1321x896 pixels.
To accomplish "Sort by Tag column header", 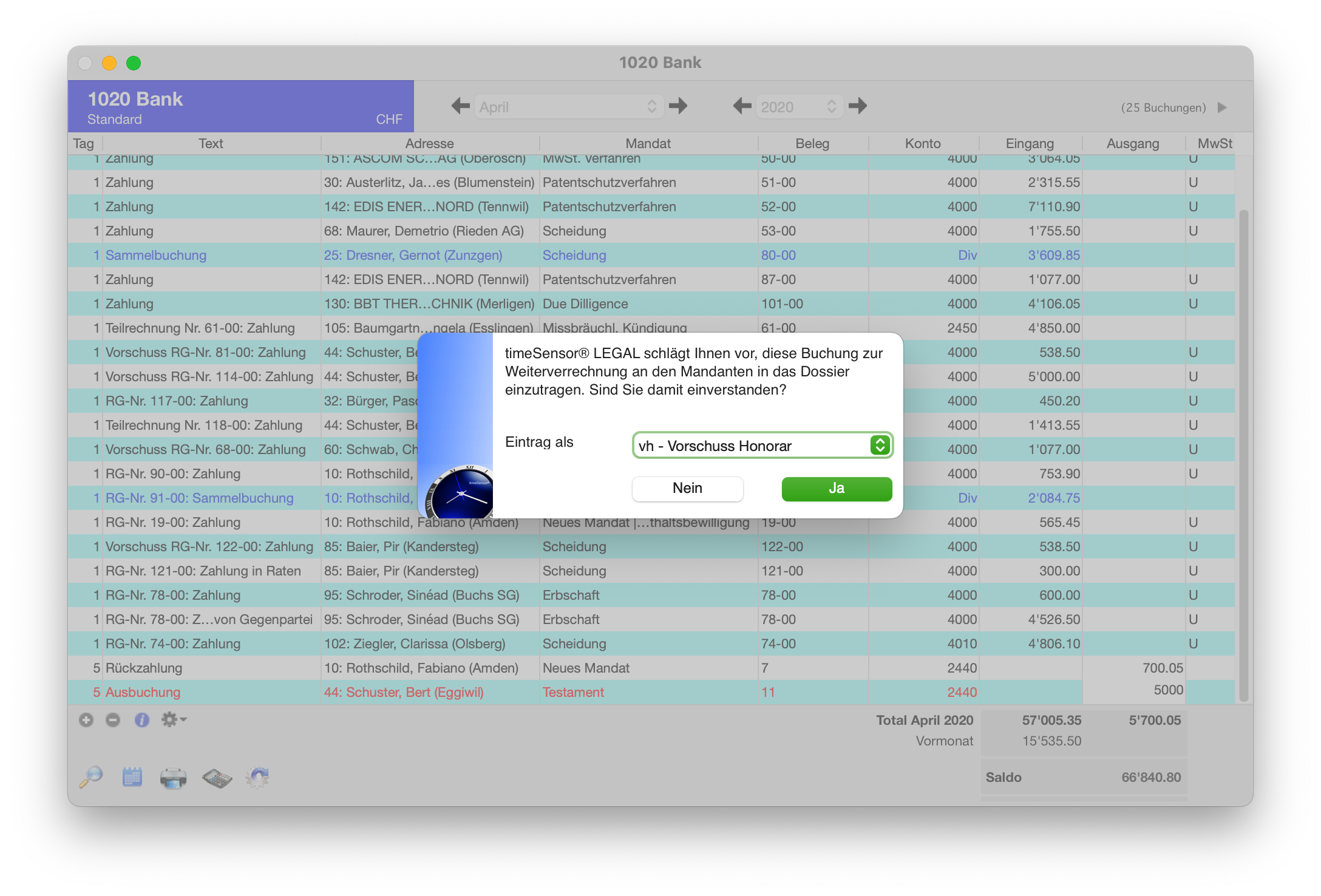I will click(x=84, y=143).
